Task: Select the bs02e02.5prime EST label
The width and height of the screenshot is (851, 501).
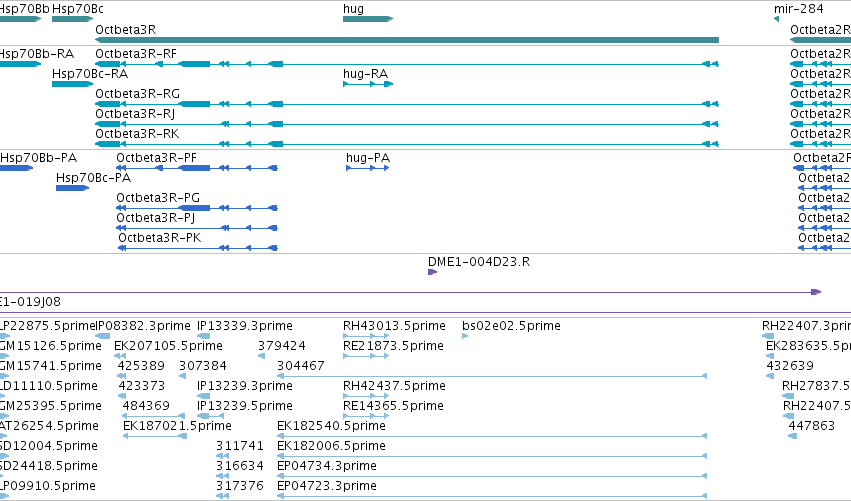Action: (x=511, y=326)
